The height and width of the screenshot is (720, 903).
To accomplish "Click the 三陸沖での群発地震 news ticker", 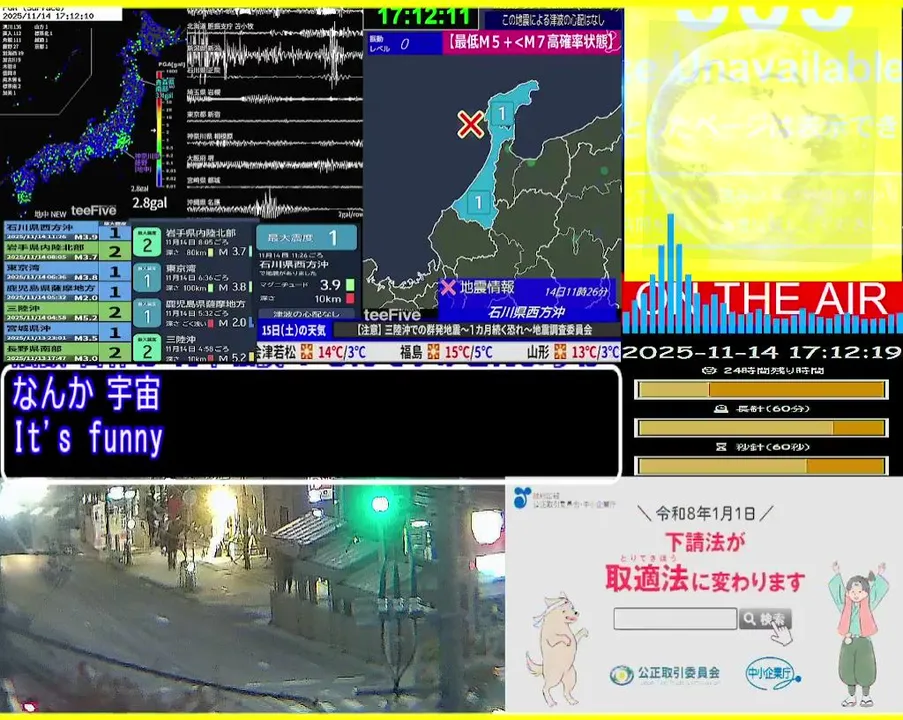I will tap(475, 330).
